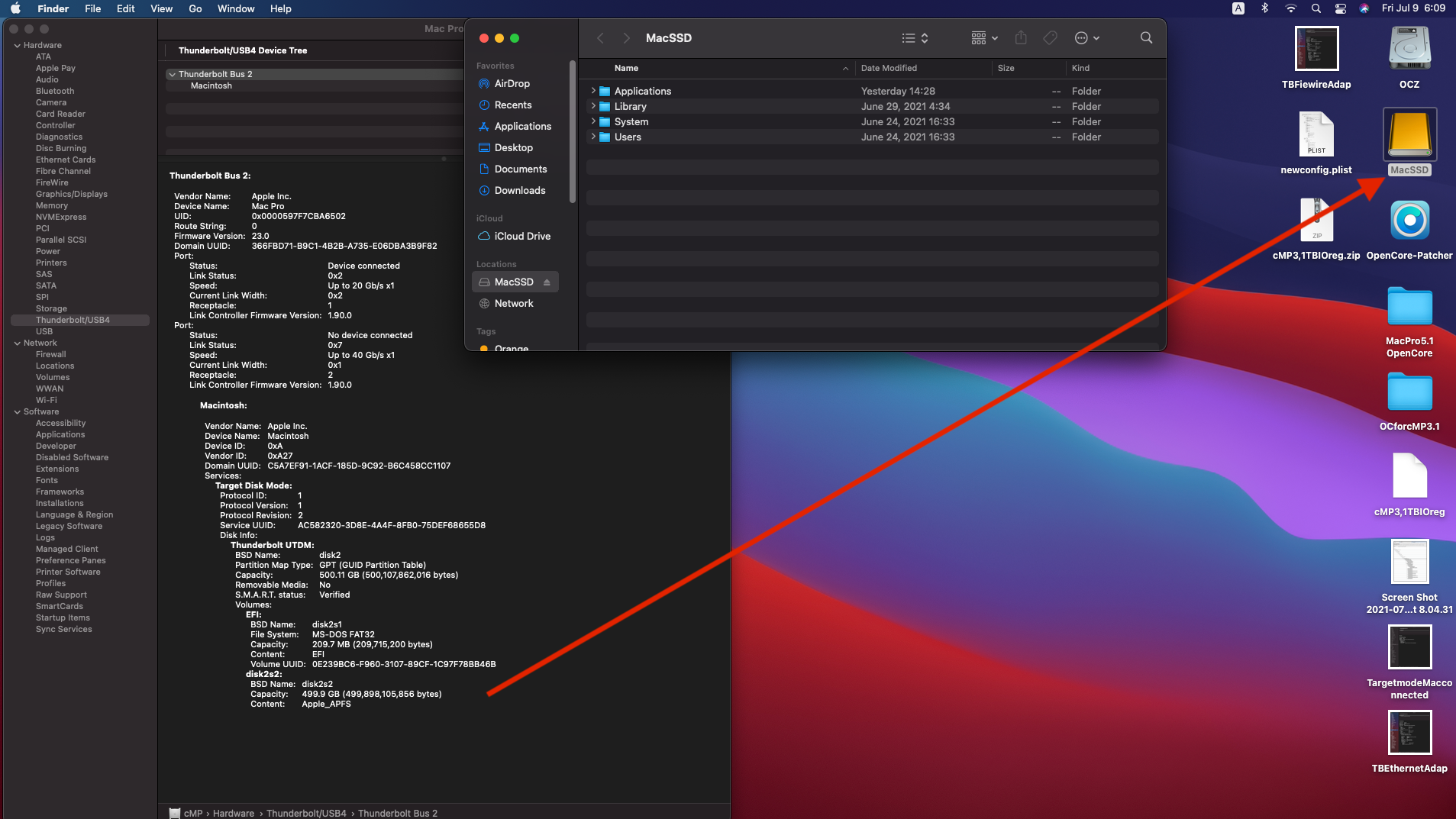This screenshot has width=1456, height=819.
Task: Open the OCZ drive icon on desktop
Action: tap(1409, 50)
